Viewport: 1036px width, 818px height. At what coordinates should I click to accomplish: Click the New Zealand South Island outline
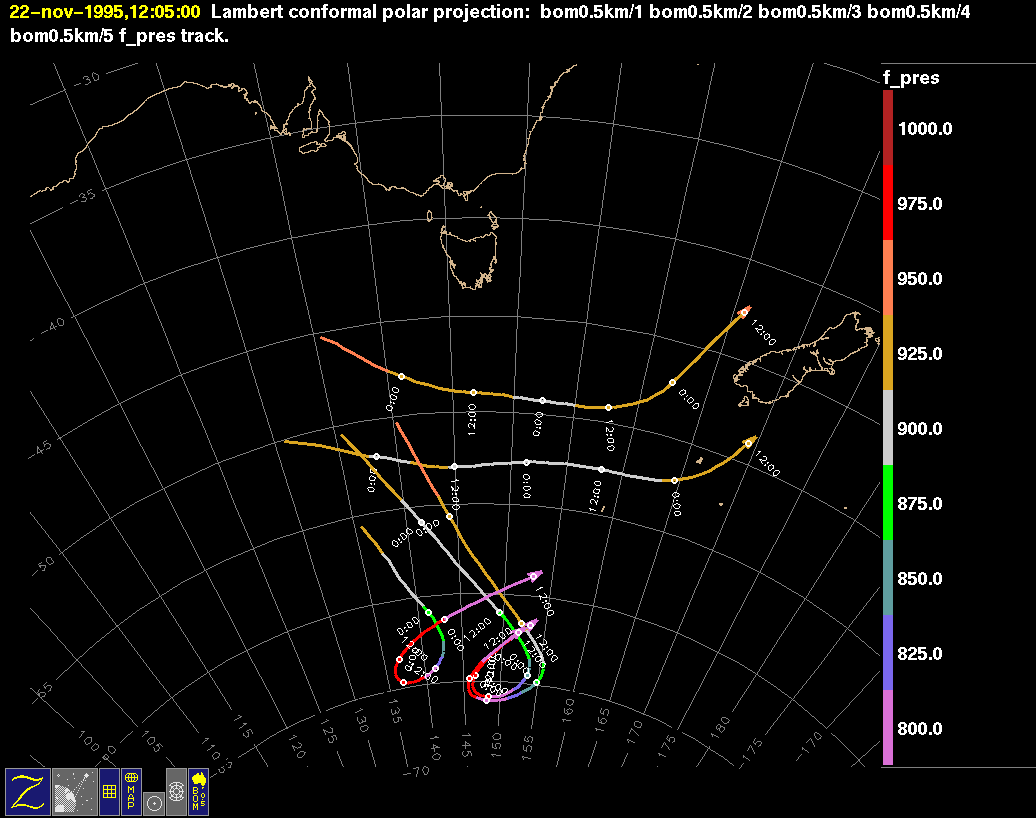tap(790, 360)
